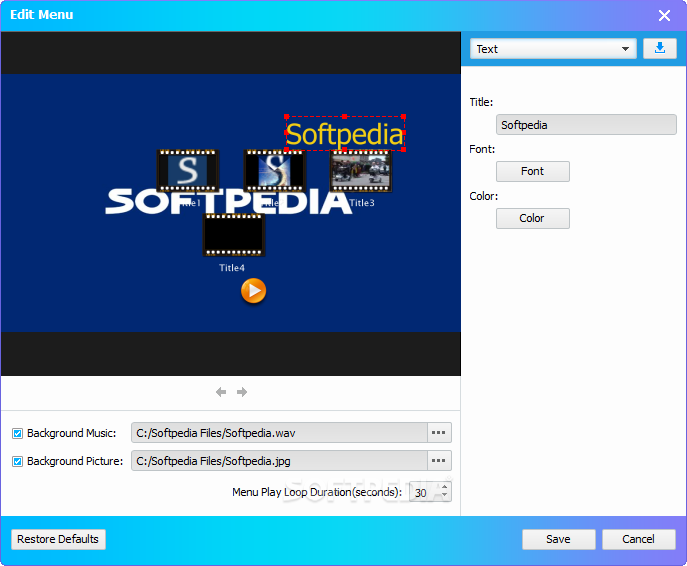This screenshot has width=687, height=566.
Task: Click the Background Music path field
Action: click(279, 432)
